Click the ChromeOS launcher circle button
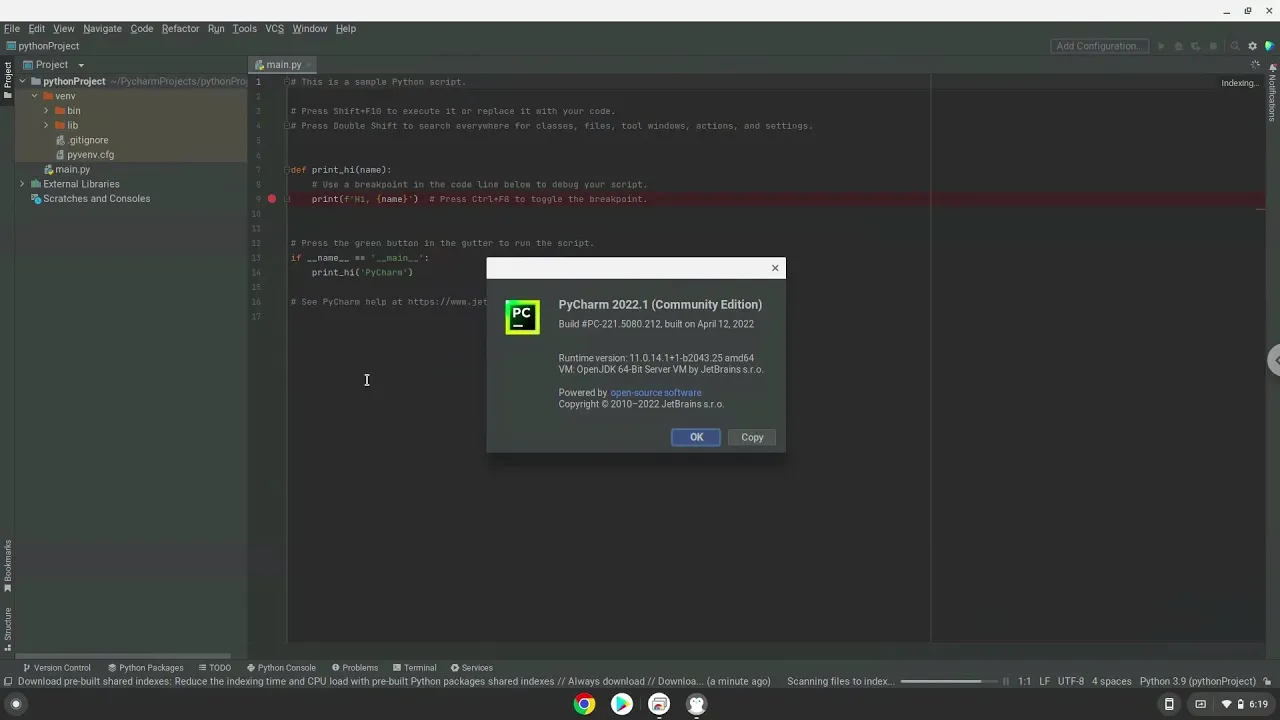 tap(15, 704)
